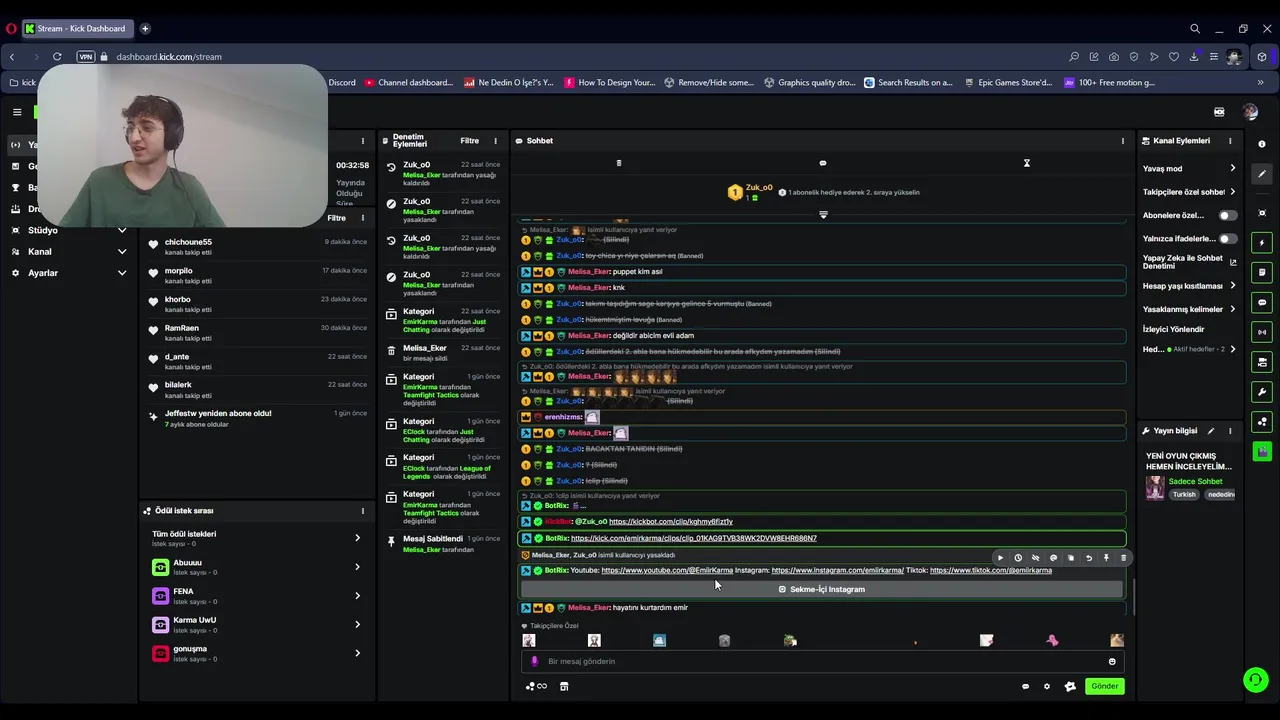This screenshot has width=1280, height=720.
Task: Click the undo arrow icon in message toolbar
Action: coord(1088,558)
